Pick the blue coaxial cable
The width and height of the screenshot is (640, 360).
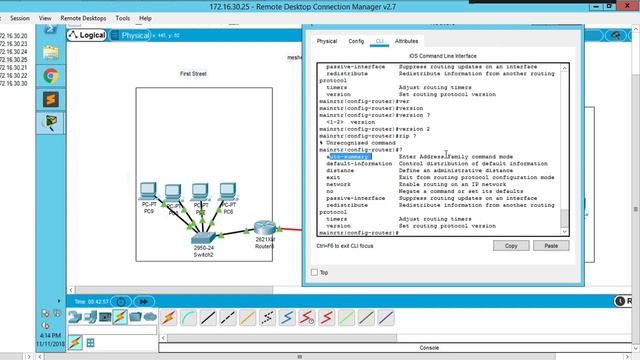click(x=287, y=318)
